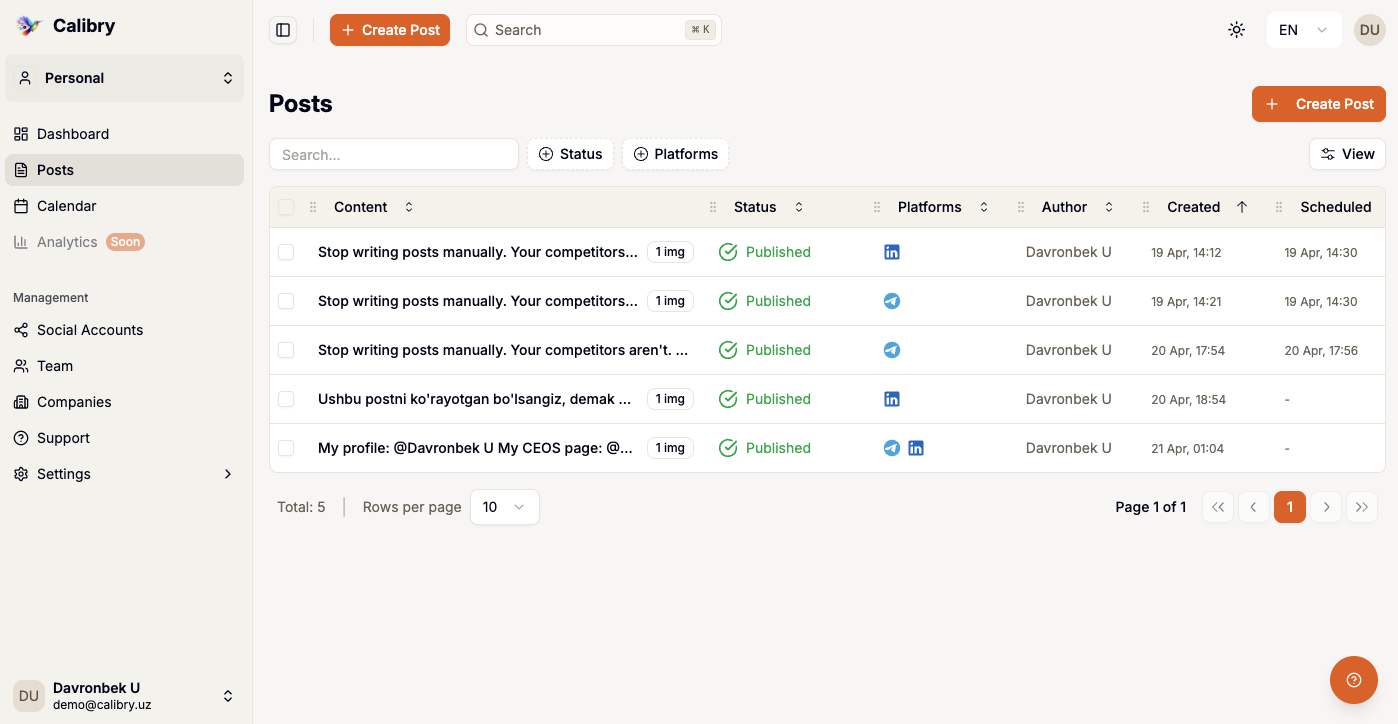Open the Platforms filter button
The height and width of the screenshot is (724, 1398).
[675, 154]
